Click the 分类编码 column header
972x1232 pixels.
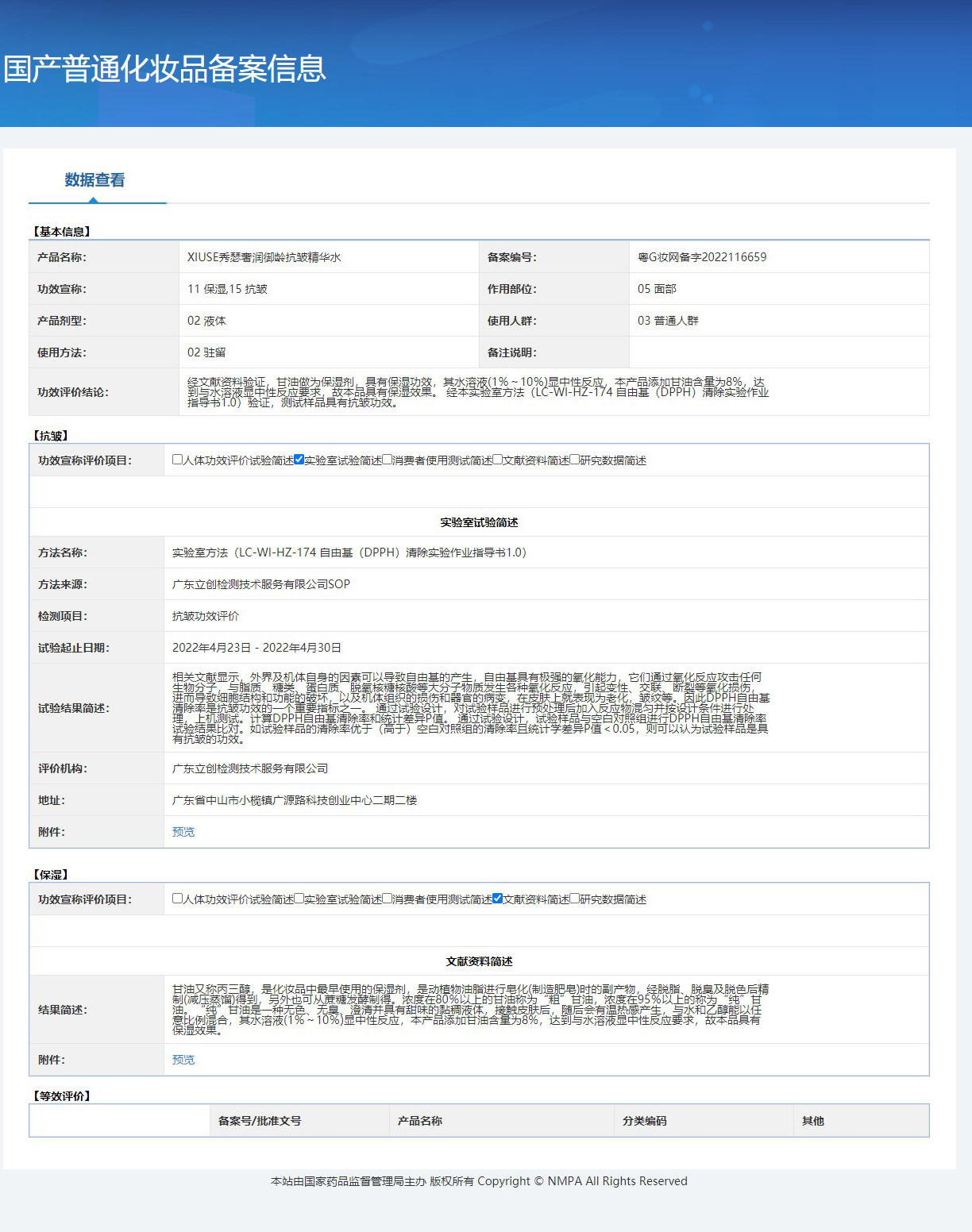click(645, 1121)
